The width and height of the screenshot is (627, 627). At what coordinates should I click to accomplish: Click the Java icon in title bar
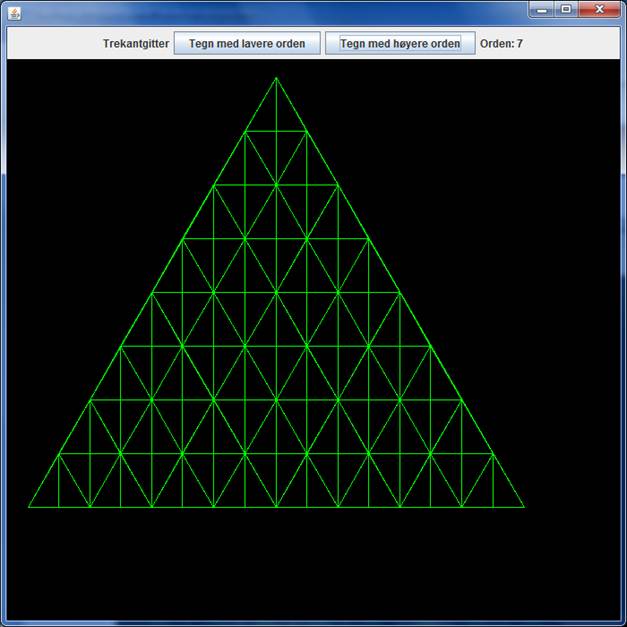tap(14, 13)
